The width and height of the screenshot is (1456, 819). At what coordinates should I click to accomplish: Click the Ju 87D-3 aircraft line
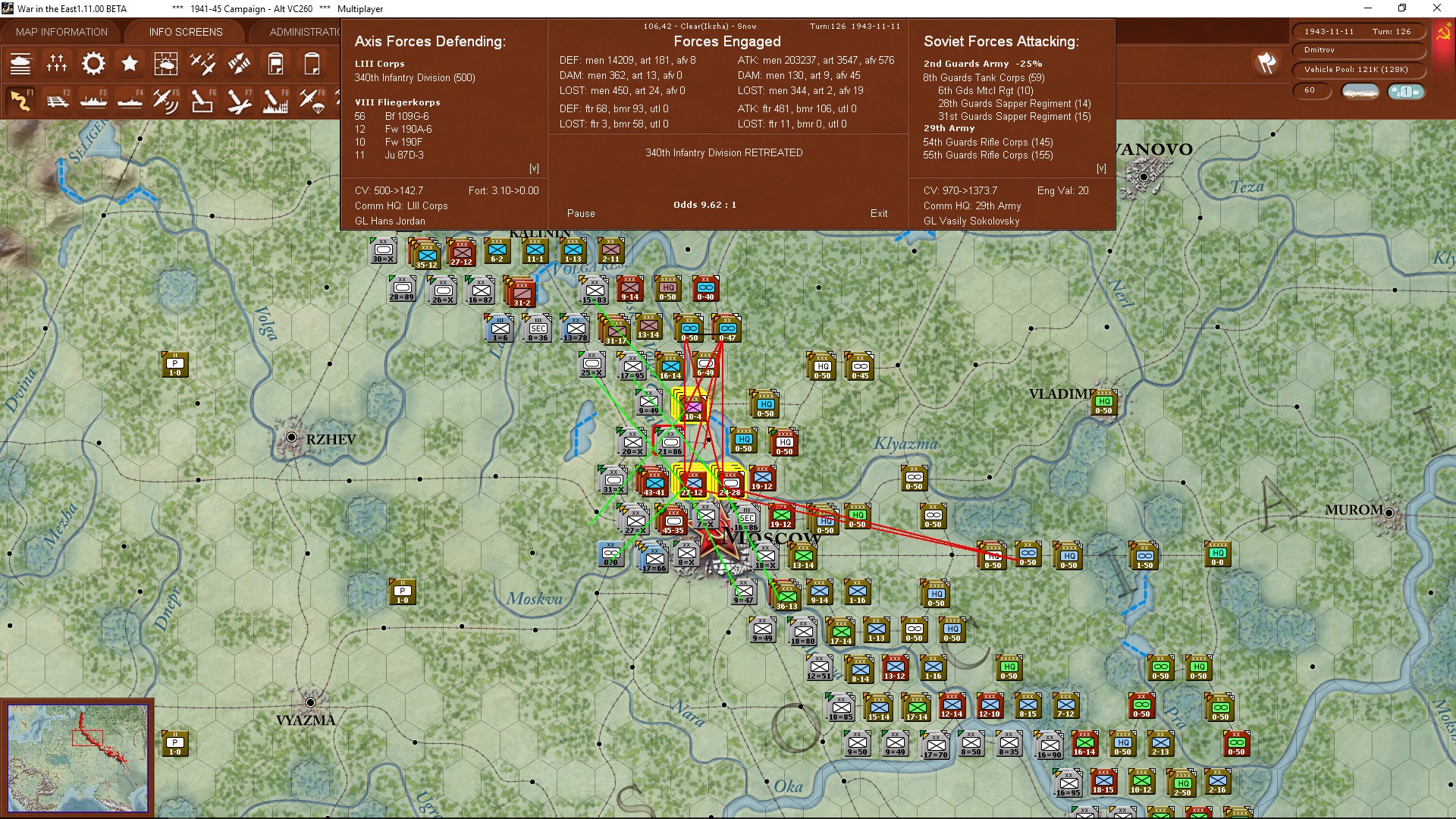click(390, 155)
